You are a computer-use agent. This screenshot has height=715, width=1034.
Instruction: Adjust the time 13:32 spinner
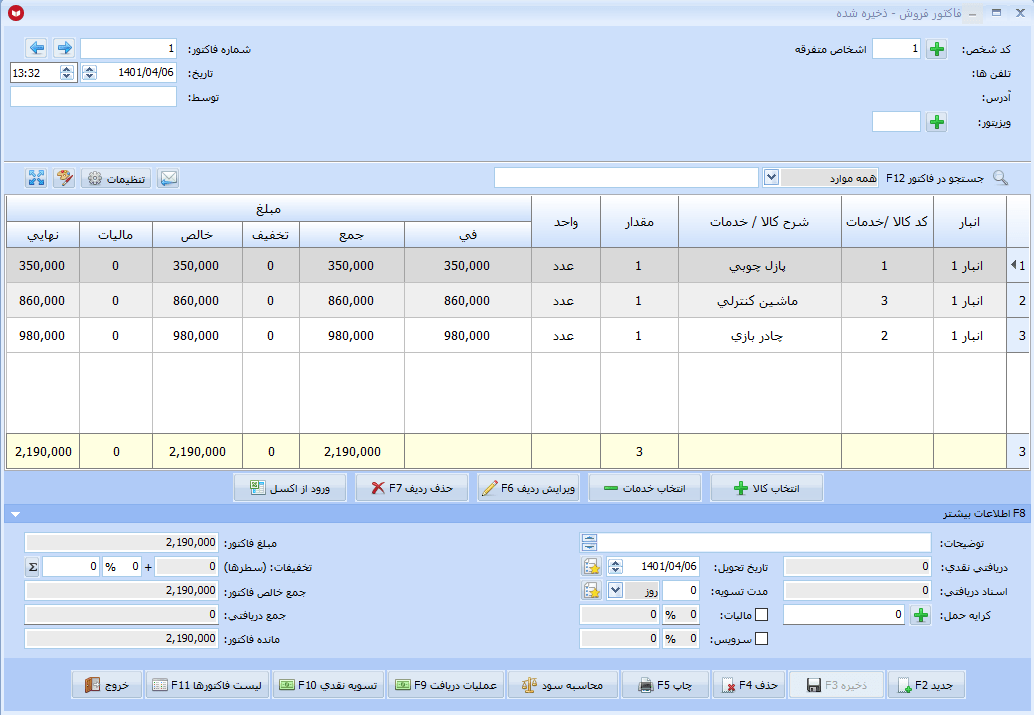67,73
